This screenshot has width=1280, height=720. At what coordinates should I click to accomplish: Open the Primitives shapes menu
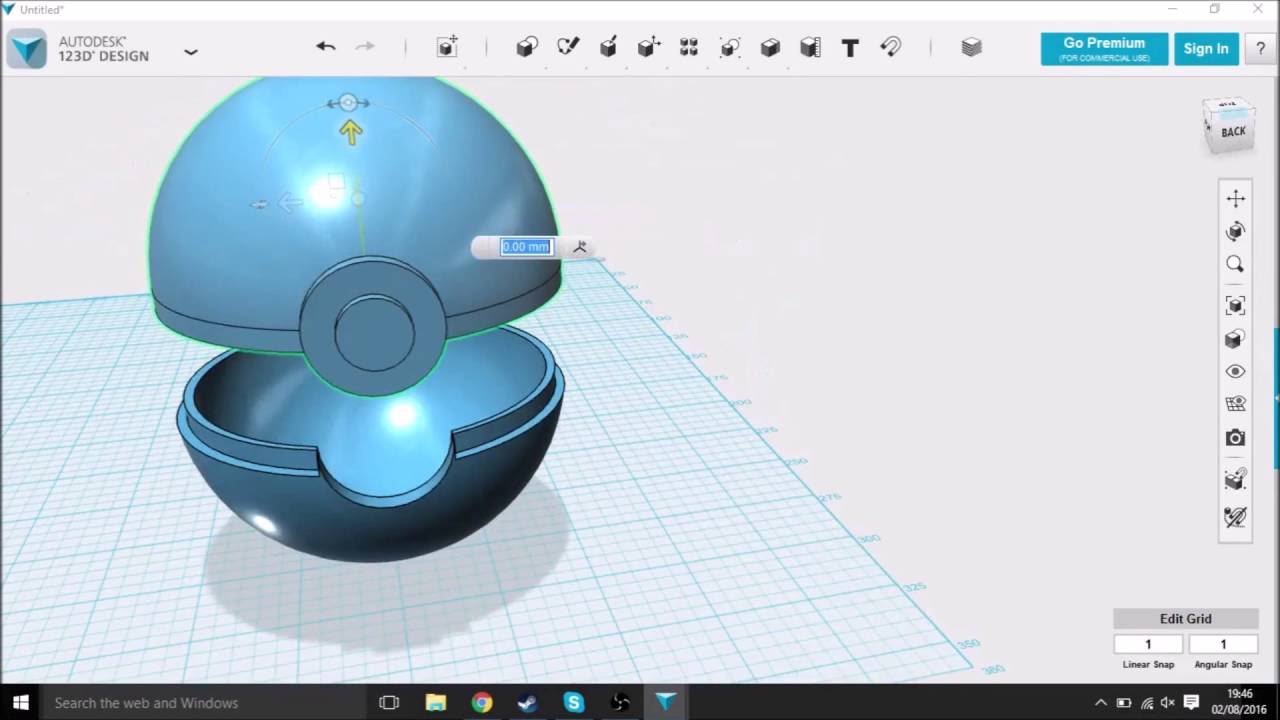[x=527, y=47]
